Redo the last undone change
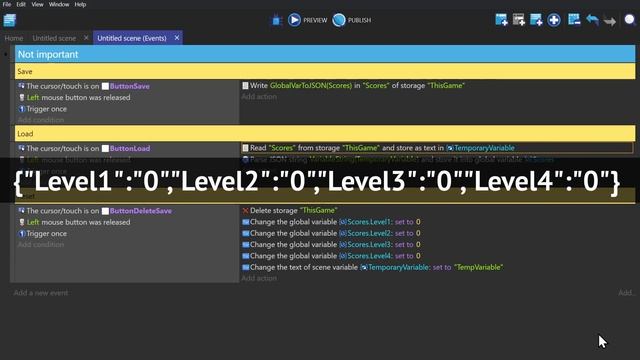Viewport: 640px width, 360px height. (x=610, y=20)
